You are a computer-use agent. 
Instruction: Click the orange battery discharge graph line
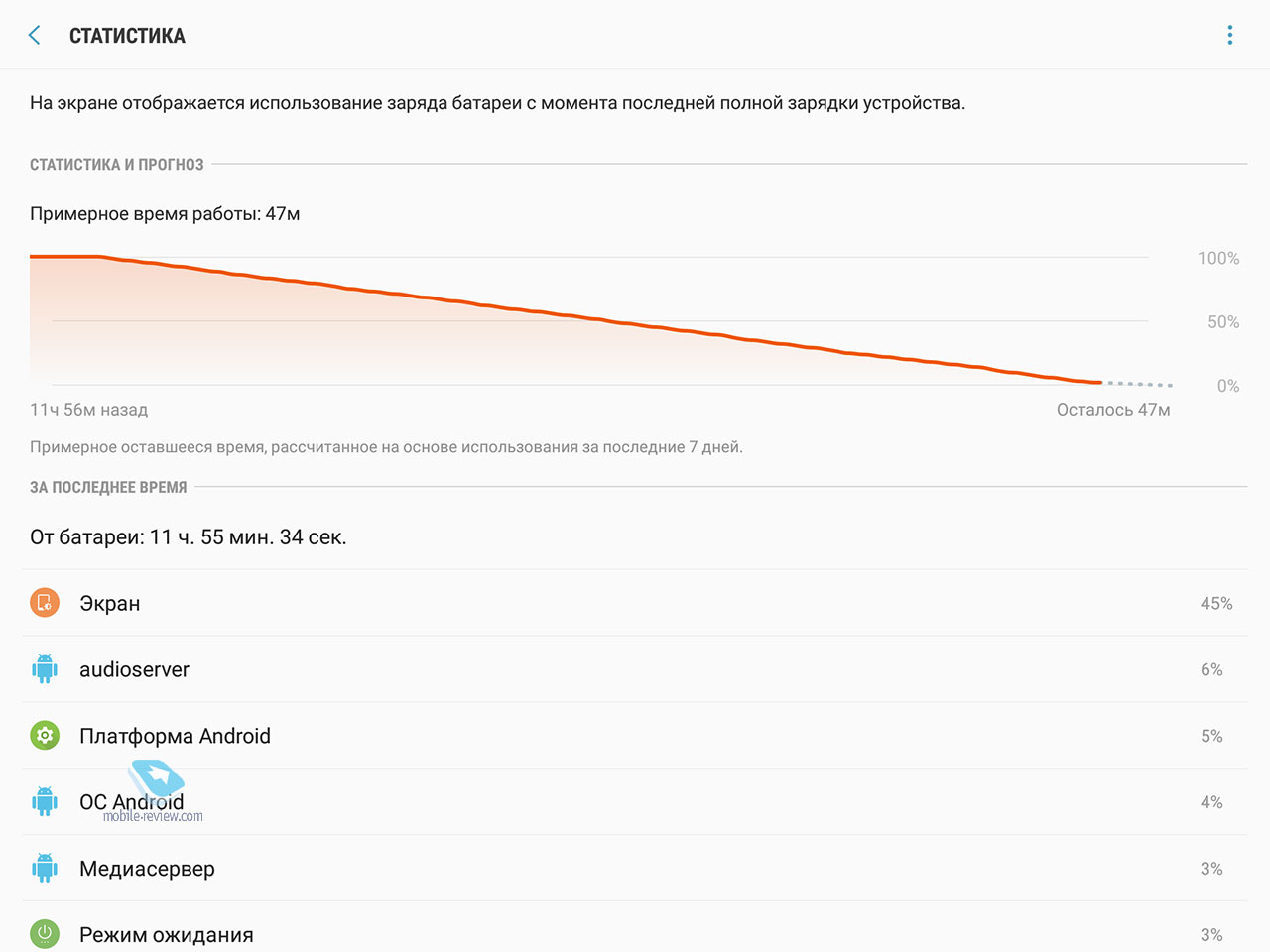pyautogui.click(x=566, y=315)
